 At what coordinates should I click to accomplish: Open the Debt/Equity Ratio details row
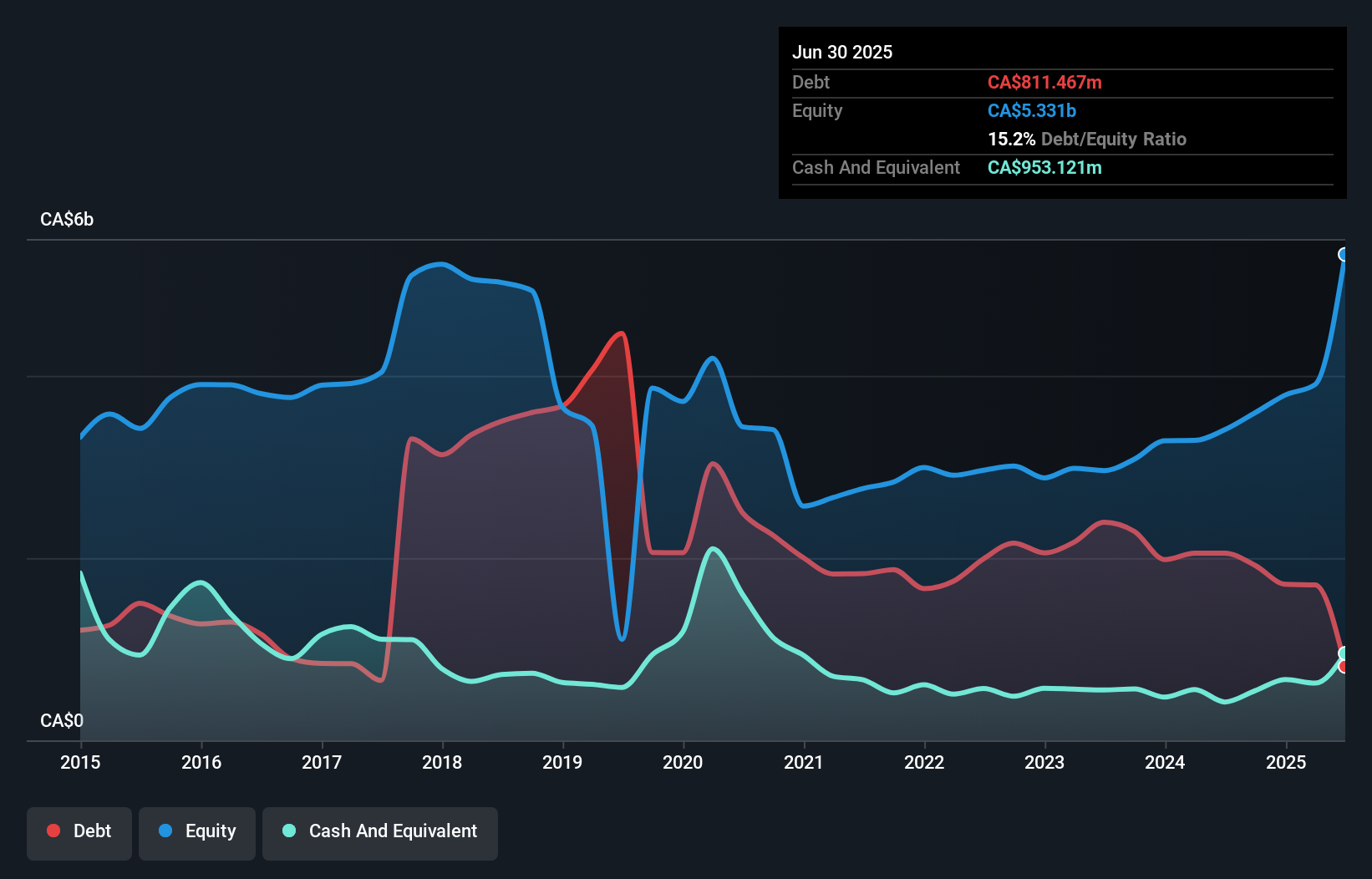point(1088,139)
